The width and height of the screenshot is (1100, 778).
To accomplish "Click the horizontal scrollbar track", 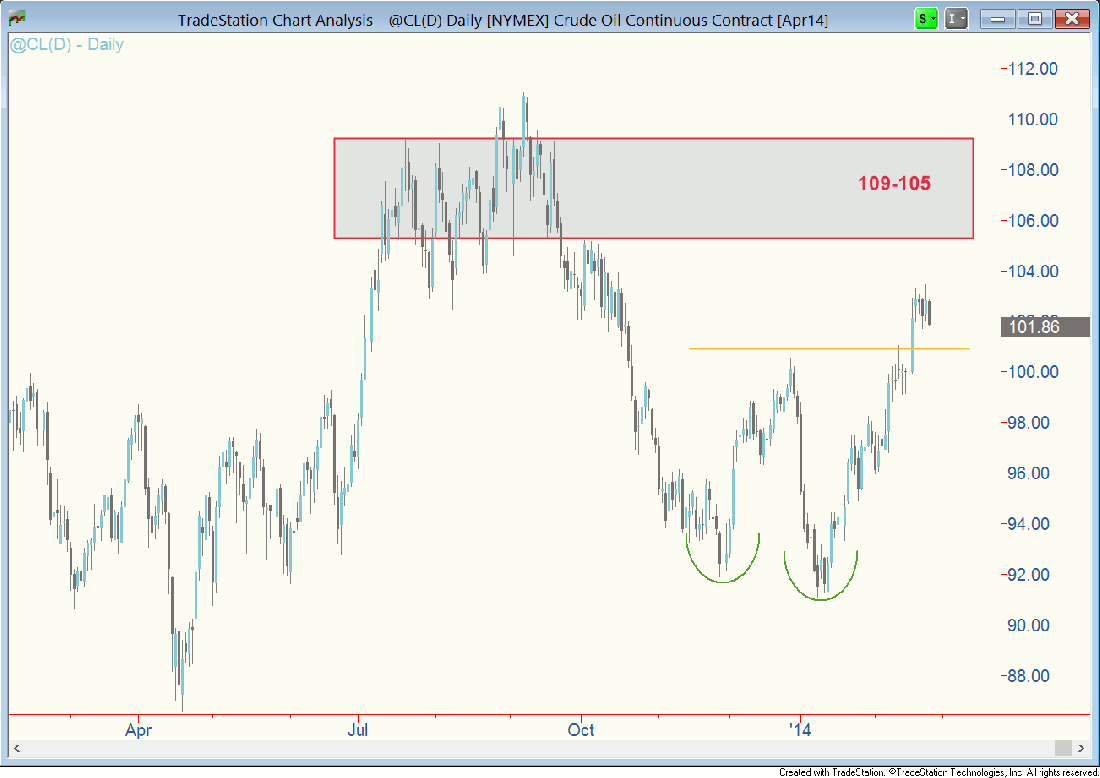I will (540, 748).
